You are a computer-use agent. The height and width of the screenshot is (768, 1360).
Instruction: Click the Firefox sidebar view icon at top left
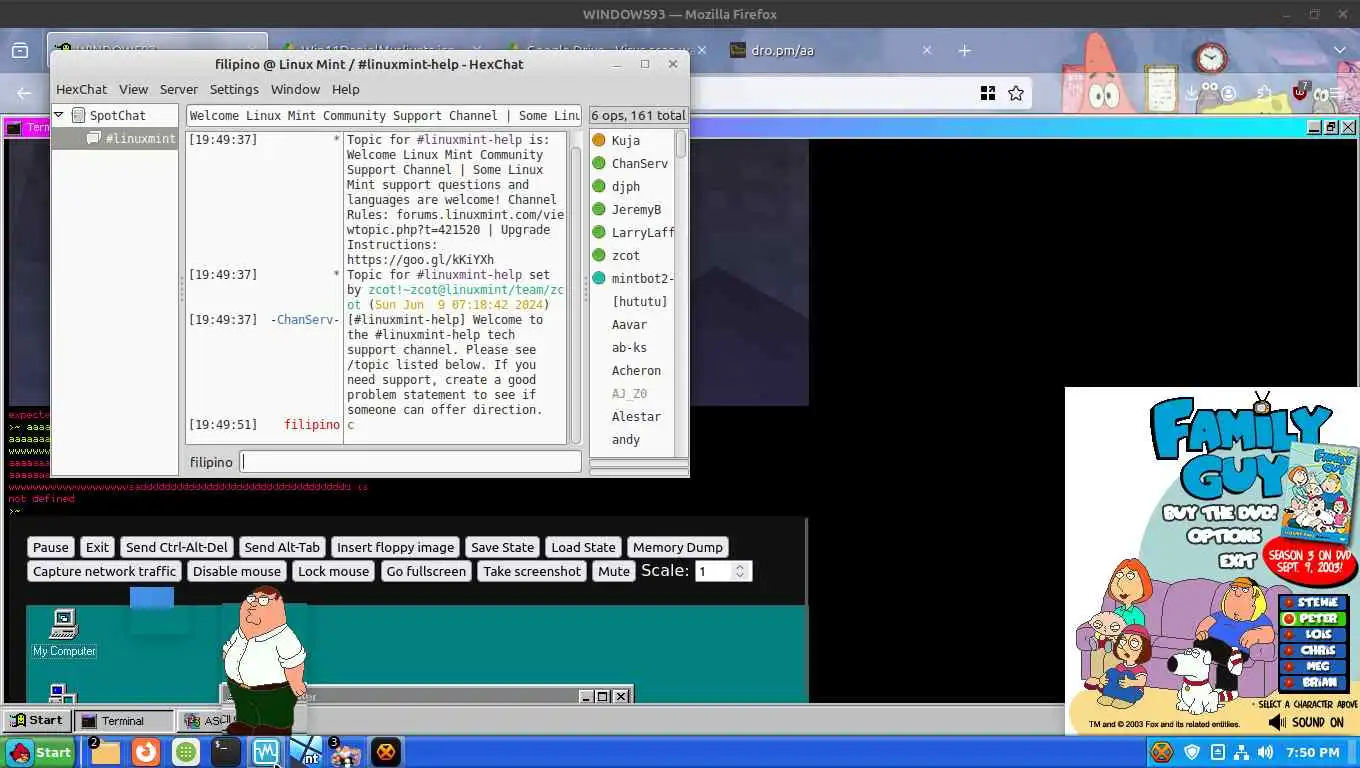coord(20,50)
